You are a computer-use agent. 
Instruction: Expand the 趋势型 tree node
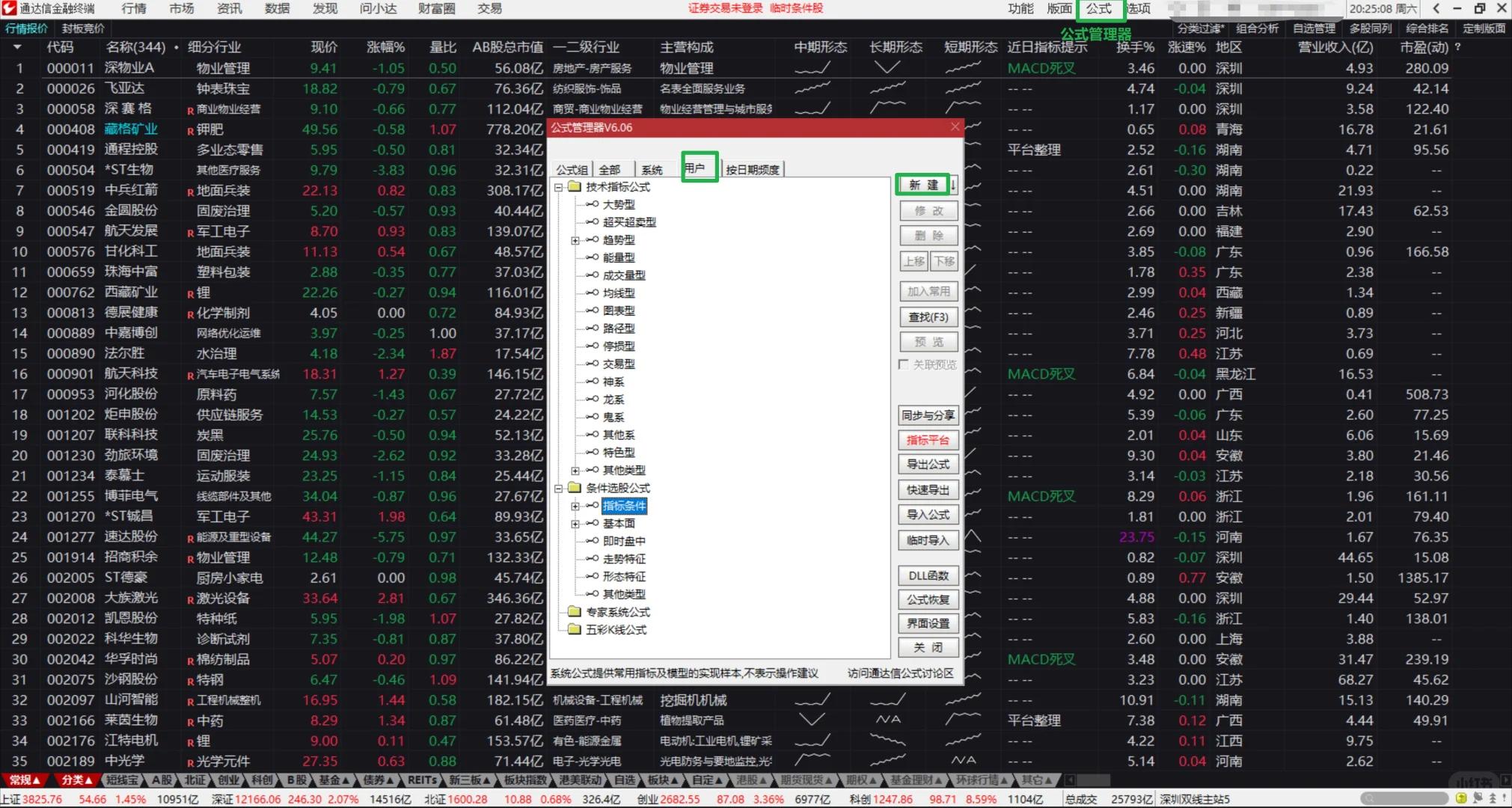[x=575, y=240]
